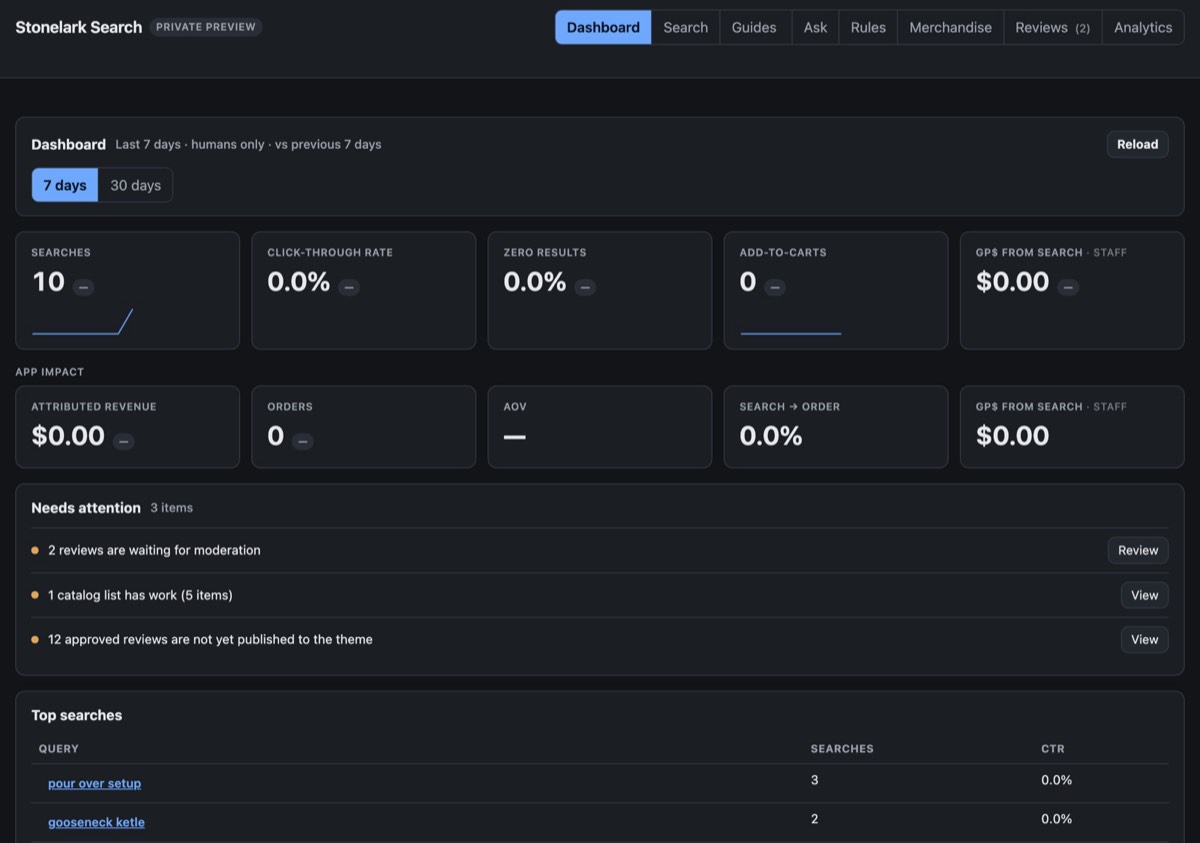Screen dimensions: 1200x843
Task: Click the Top searches heading
Action: pos(77,715)
